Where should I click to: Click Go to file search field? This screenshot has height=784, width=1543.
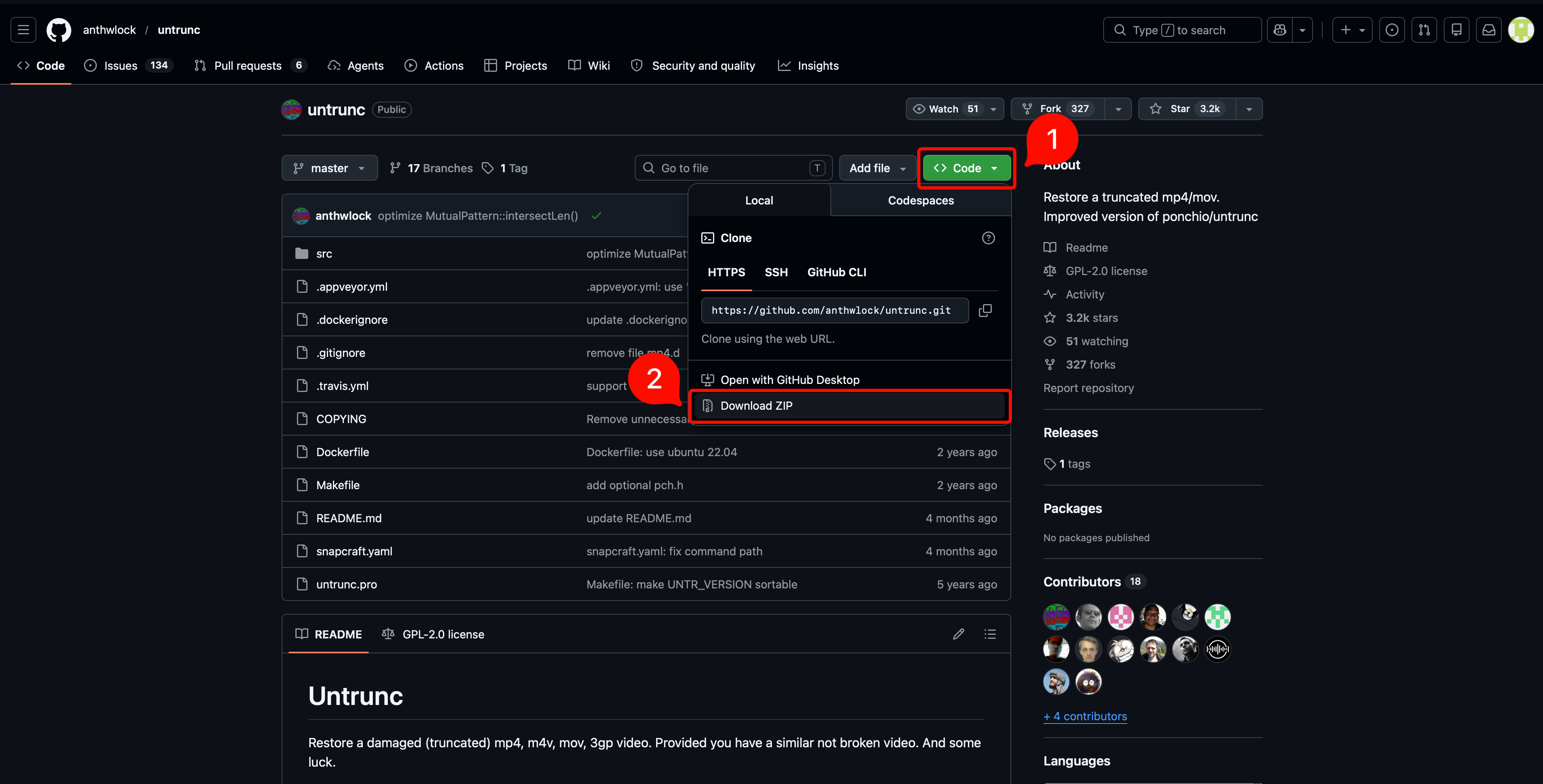click(x=733, y=168)
